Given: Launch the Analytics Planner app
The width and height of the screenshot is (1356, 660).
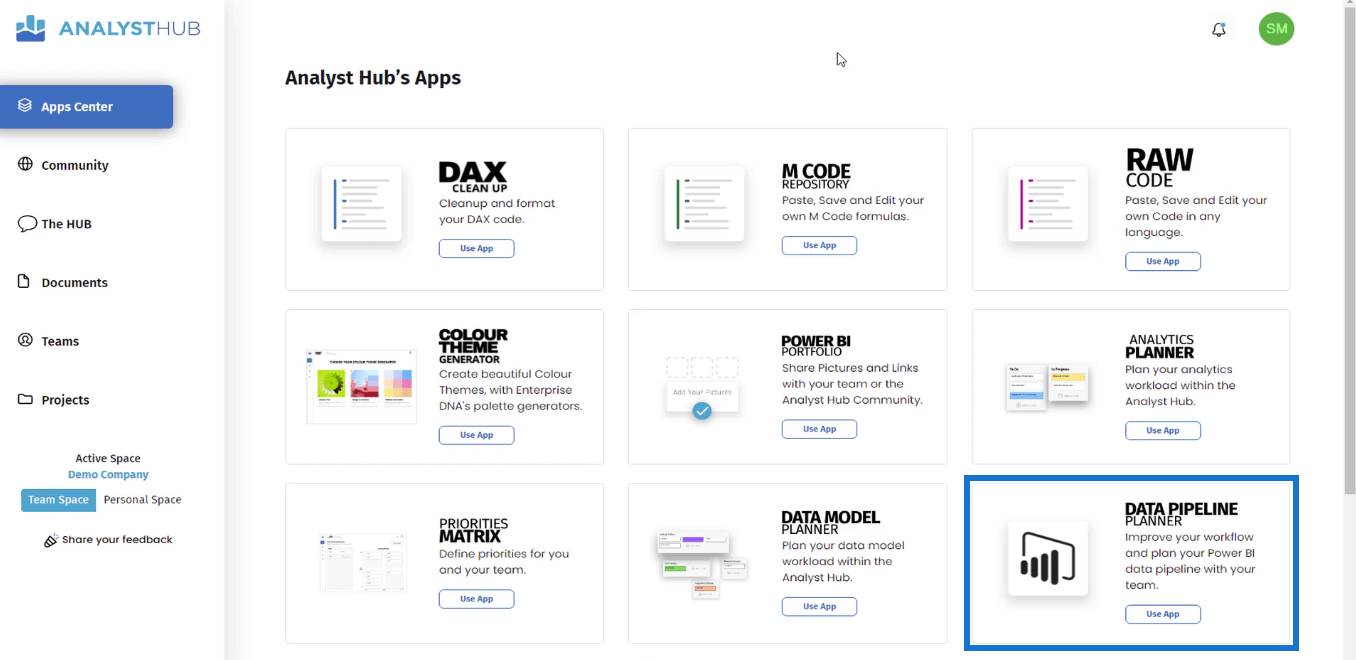Looking at the screenshot, I should click(x=1162, y=430).
